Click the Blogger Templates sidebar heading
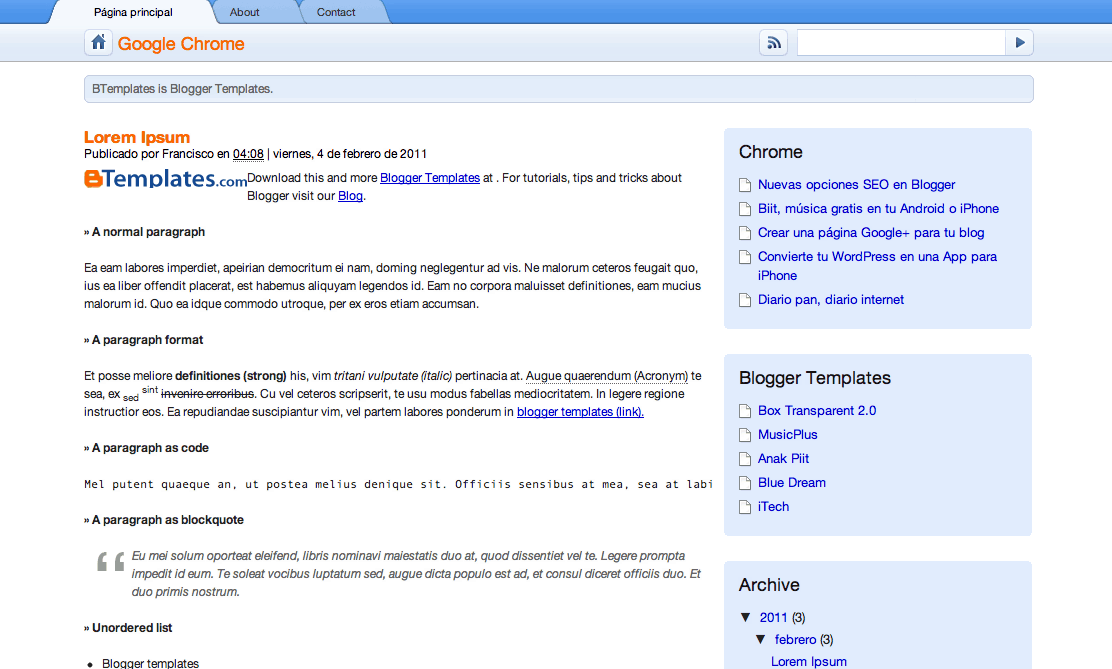Image resolution: width=1112 pixels, height=669 pixels. pyautogui.click(x=814, y=377)
